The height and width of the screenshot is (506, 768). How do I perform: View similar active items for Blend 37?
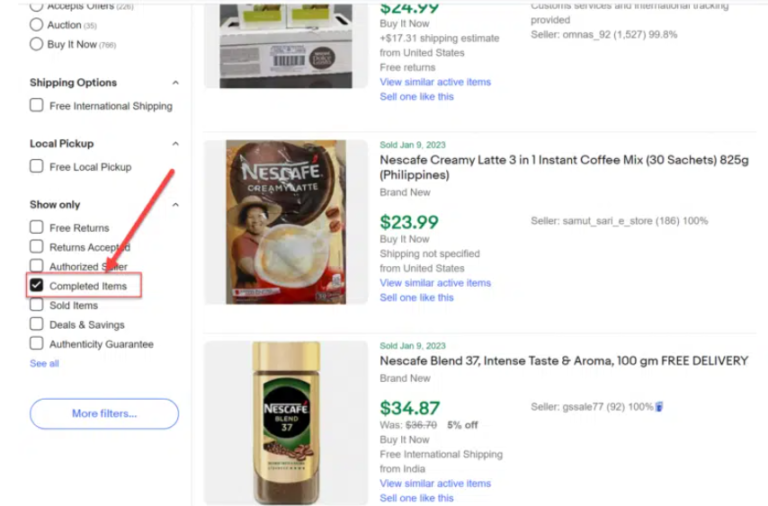tap(435, 483)
